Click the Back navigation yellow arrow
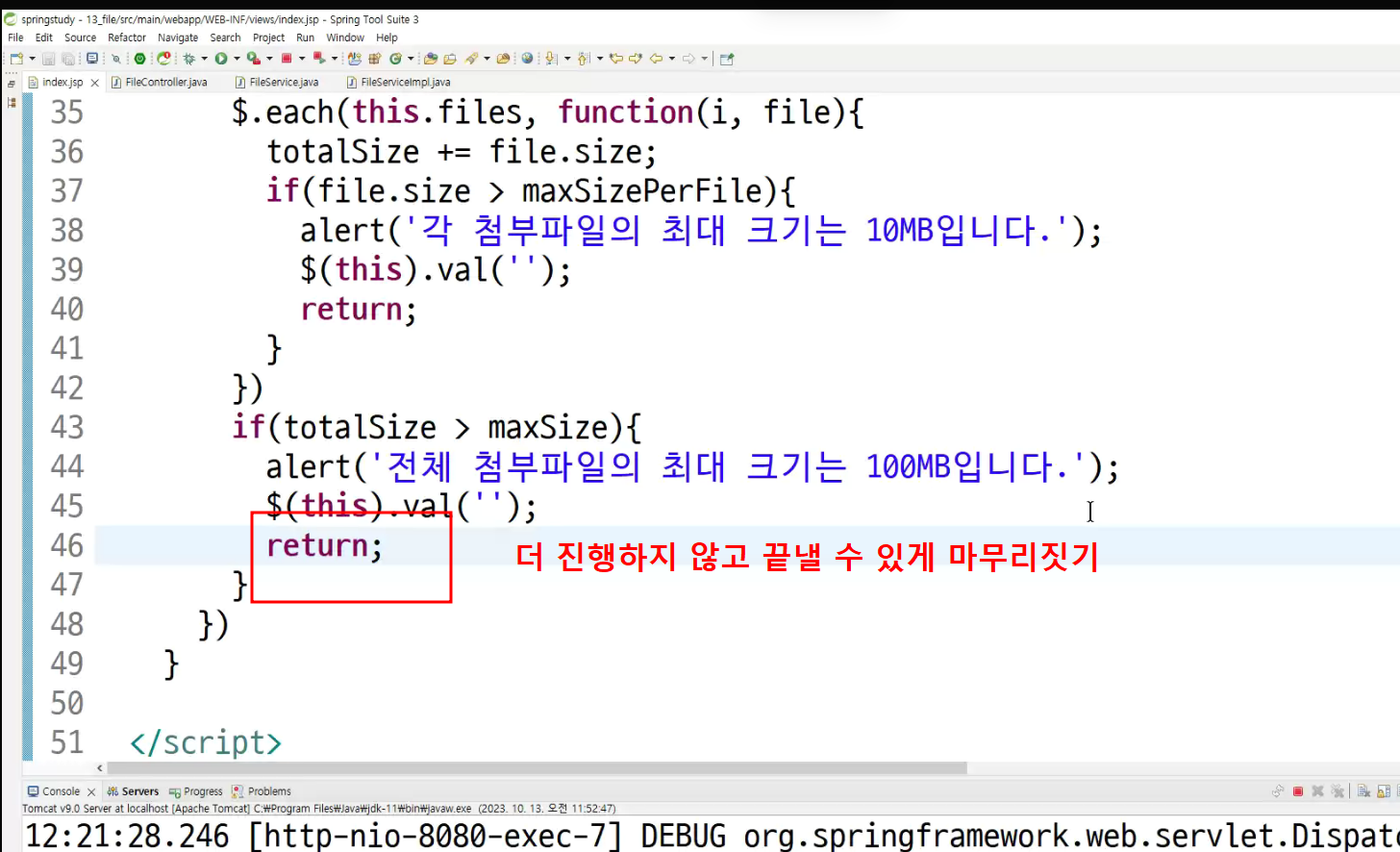This screenshot has height=852, width=1400. pyautogui.click(x=656, y=59)
